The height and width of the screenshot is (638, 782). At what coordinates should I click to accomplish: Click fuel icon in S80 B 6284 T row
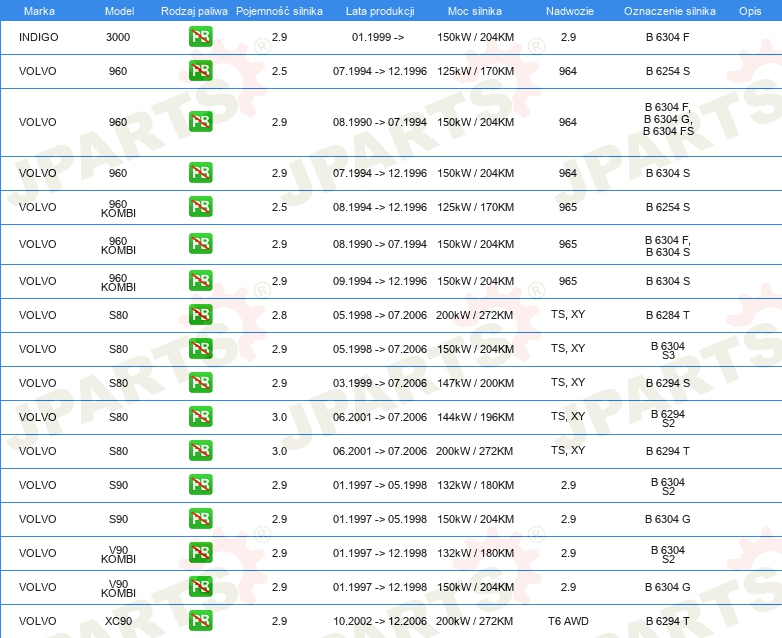click(x=200, y=314)
